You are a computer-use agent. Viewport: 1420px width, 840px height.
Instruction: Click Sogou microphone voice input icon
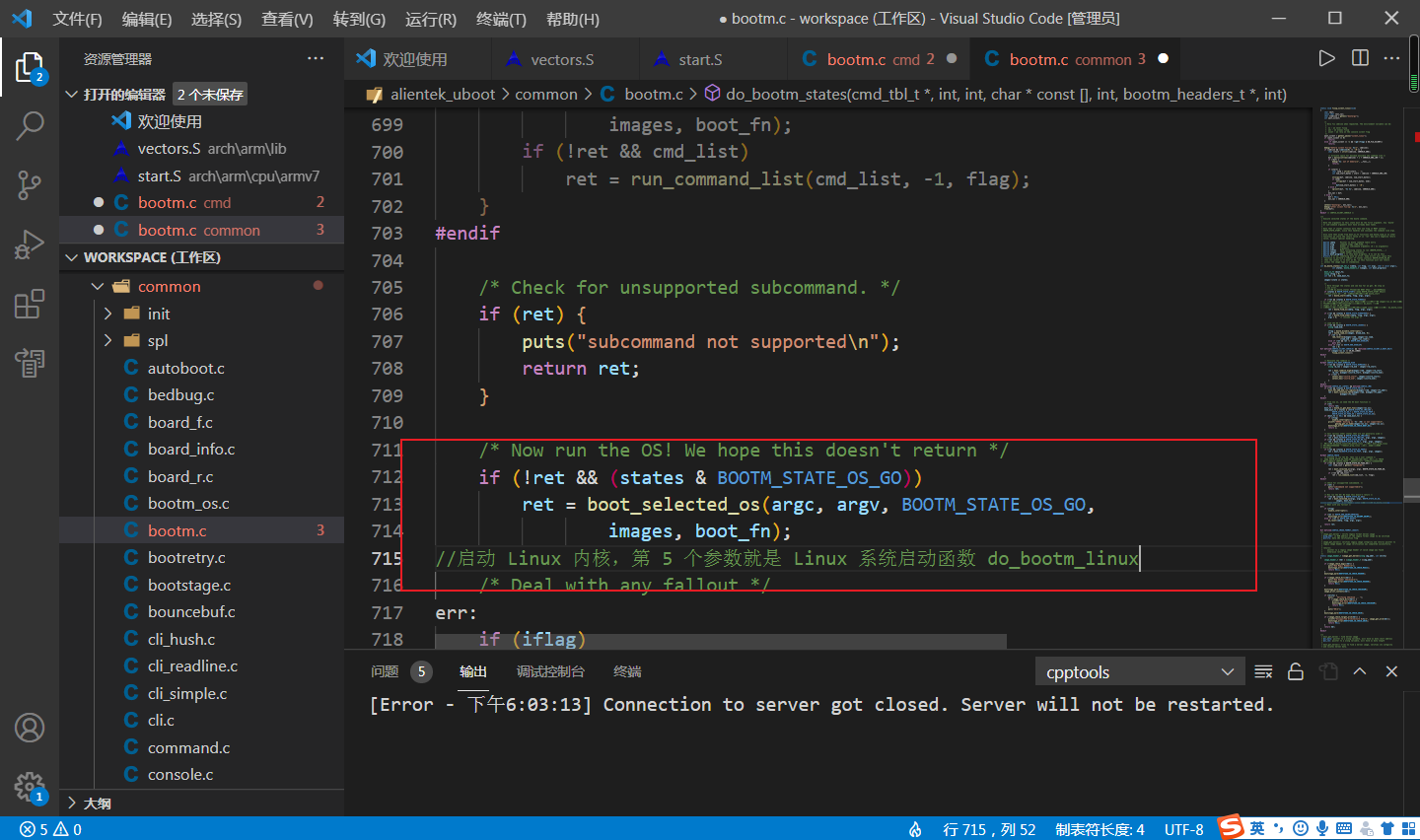pos(1321,828)
